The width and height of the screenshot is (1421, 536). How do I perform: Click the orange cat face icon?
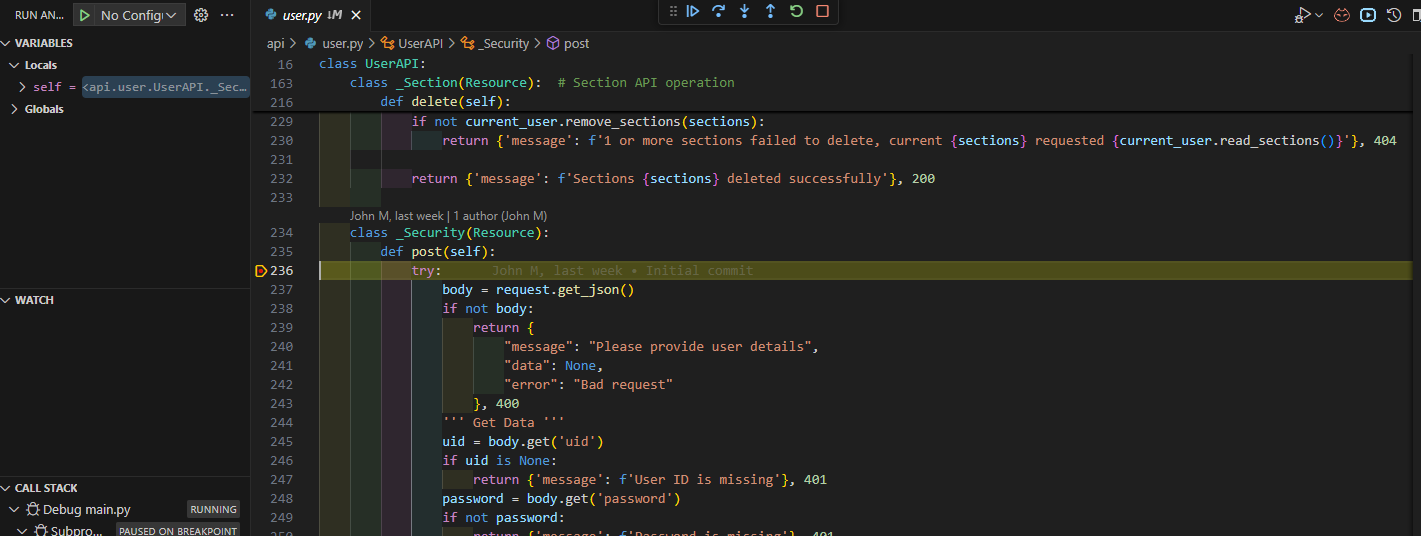[1343, 15]
